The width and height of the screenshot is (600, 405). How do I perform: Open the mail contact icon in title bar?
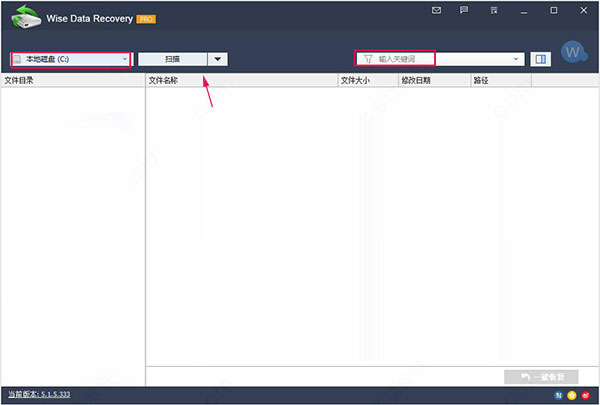point(436,10)
